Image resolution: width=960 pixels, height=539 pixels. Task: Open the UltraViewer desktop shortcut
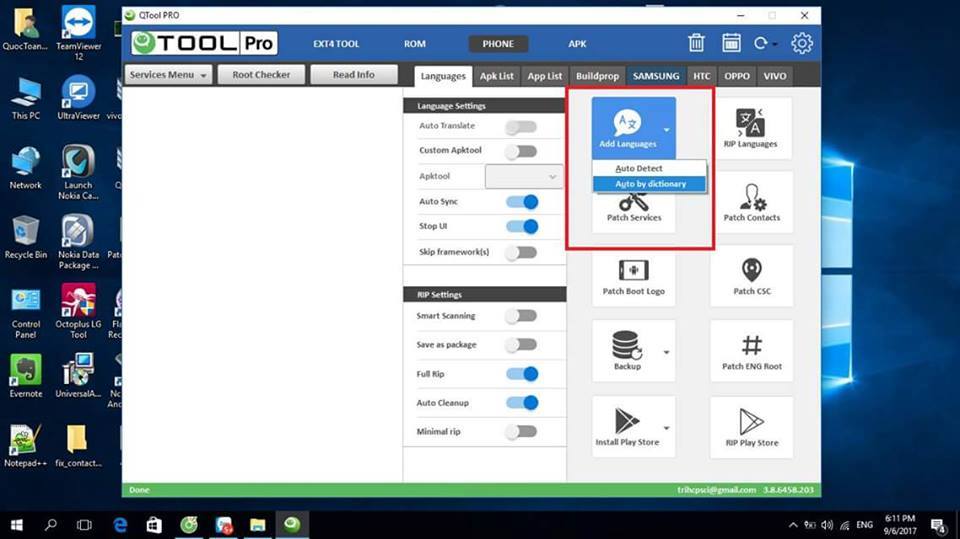[78, 97]
